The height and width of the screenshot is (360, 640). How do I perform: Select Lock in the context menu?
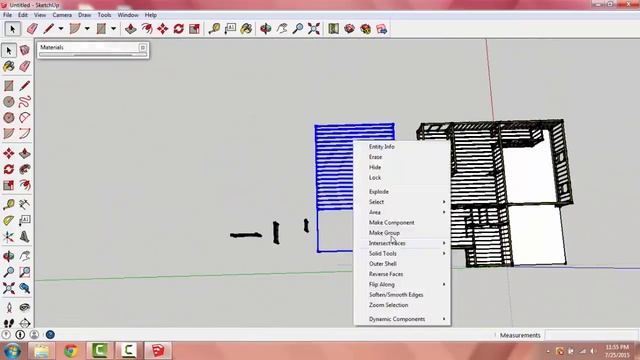click(375, 178)
